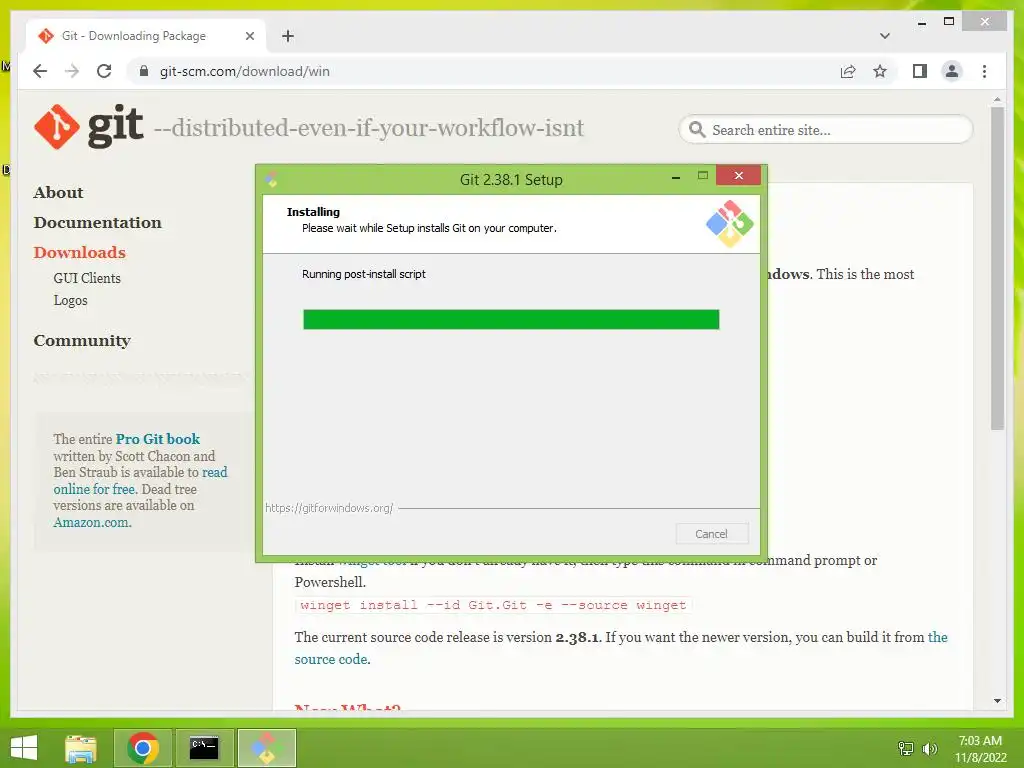Viewport: 1024px width, 768px height.
Task: Switch to Chrome in the taskbar
Action: click(143, 748)
